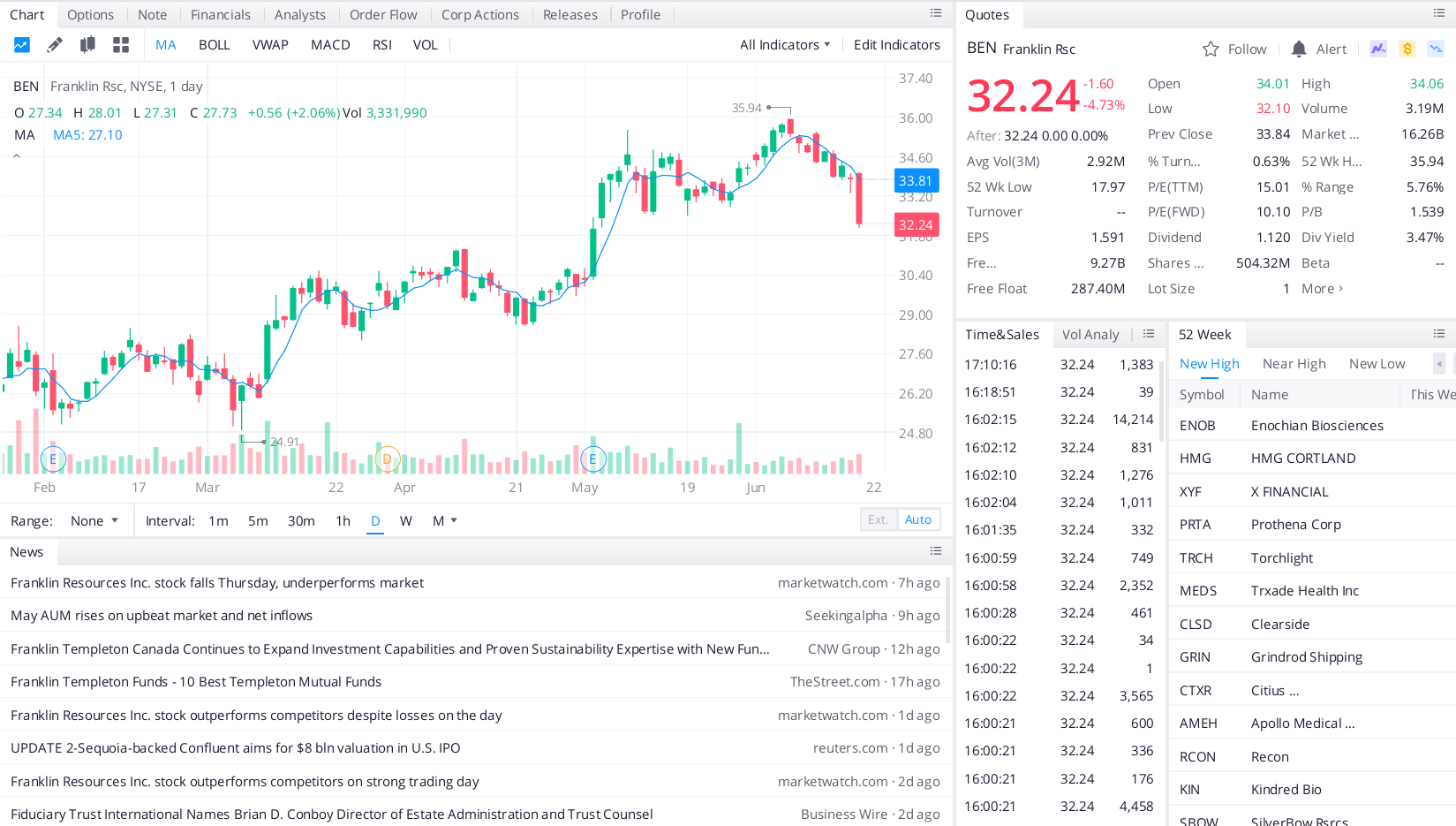Image resolution: width=1456 pixels, height=826 pixels.
Task: Select the Near High tab
Action: pyautogui.click(x=1294, y=364)
